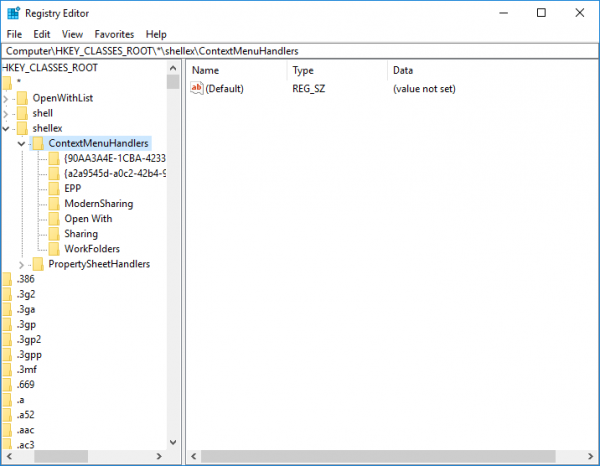The width and height of the screenshot is (600, 466).
Task: Select the (Default) string value icon
Action: (197, 88)
